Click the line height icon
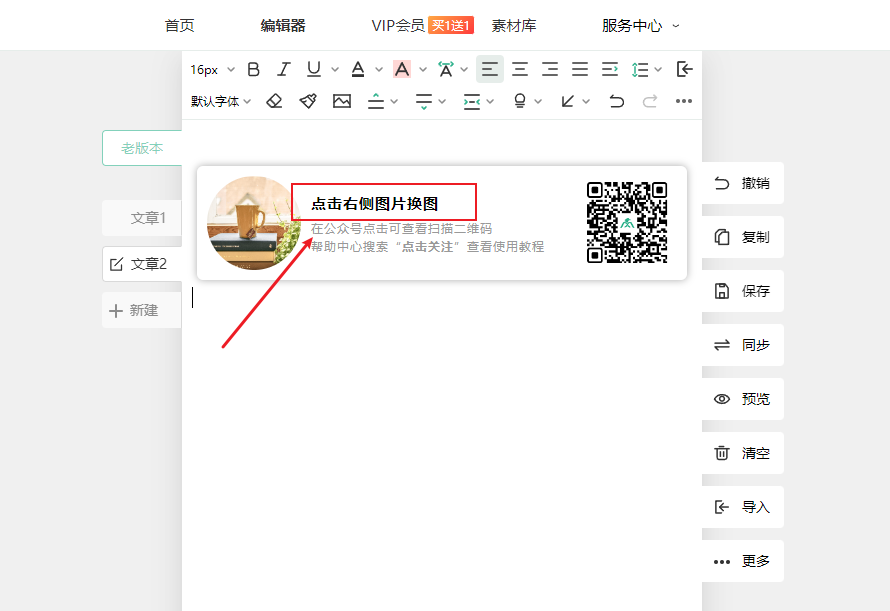The image size is (890, 611). [x=640, y=69]
